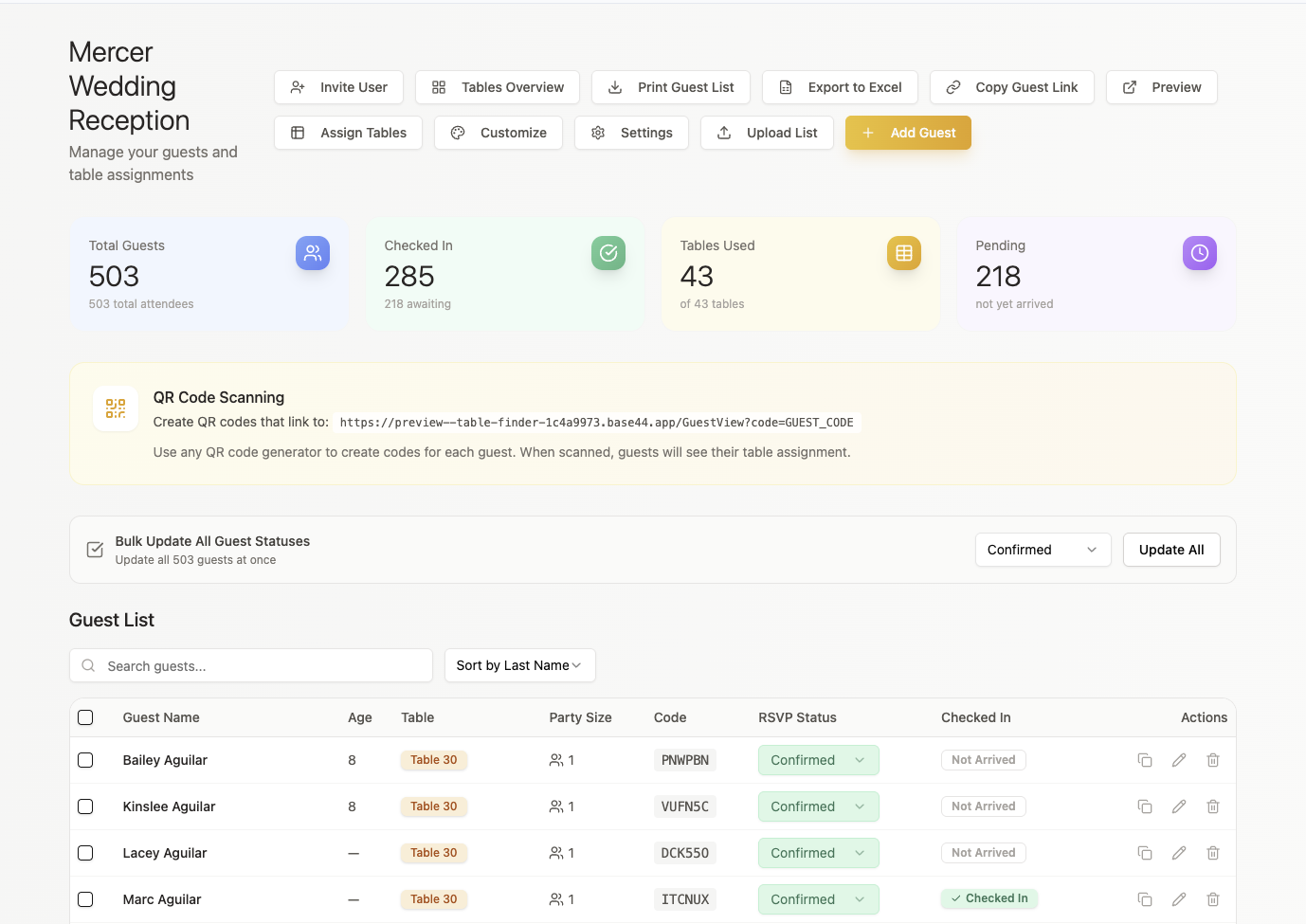Click the Add Guest button
Viewport: 1306px width, 924px height.
[908, 133]
